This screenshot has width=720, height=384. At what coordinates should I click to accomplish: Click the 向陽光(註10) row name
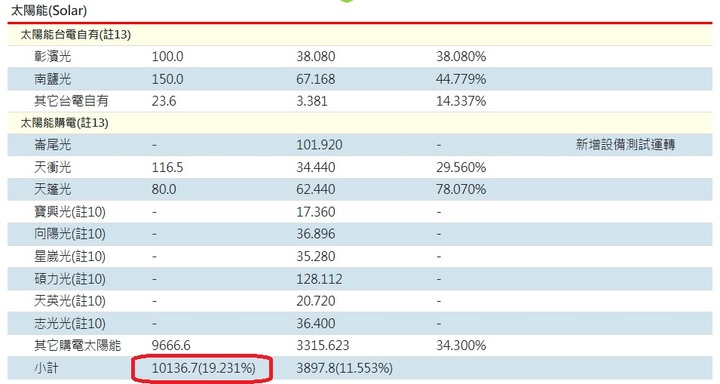pos(70,234)
